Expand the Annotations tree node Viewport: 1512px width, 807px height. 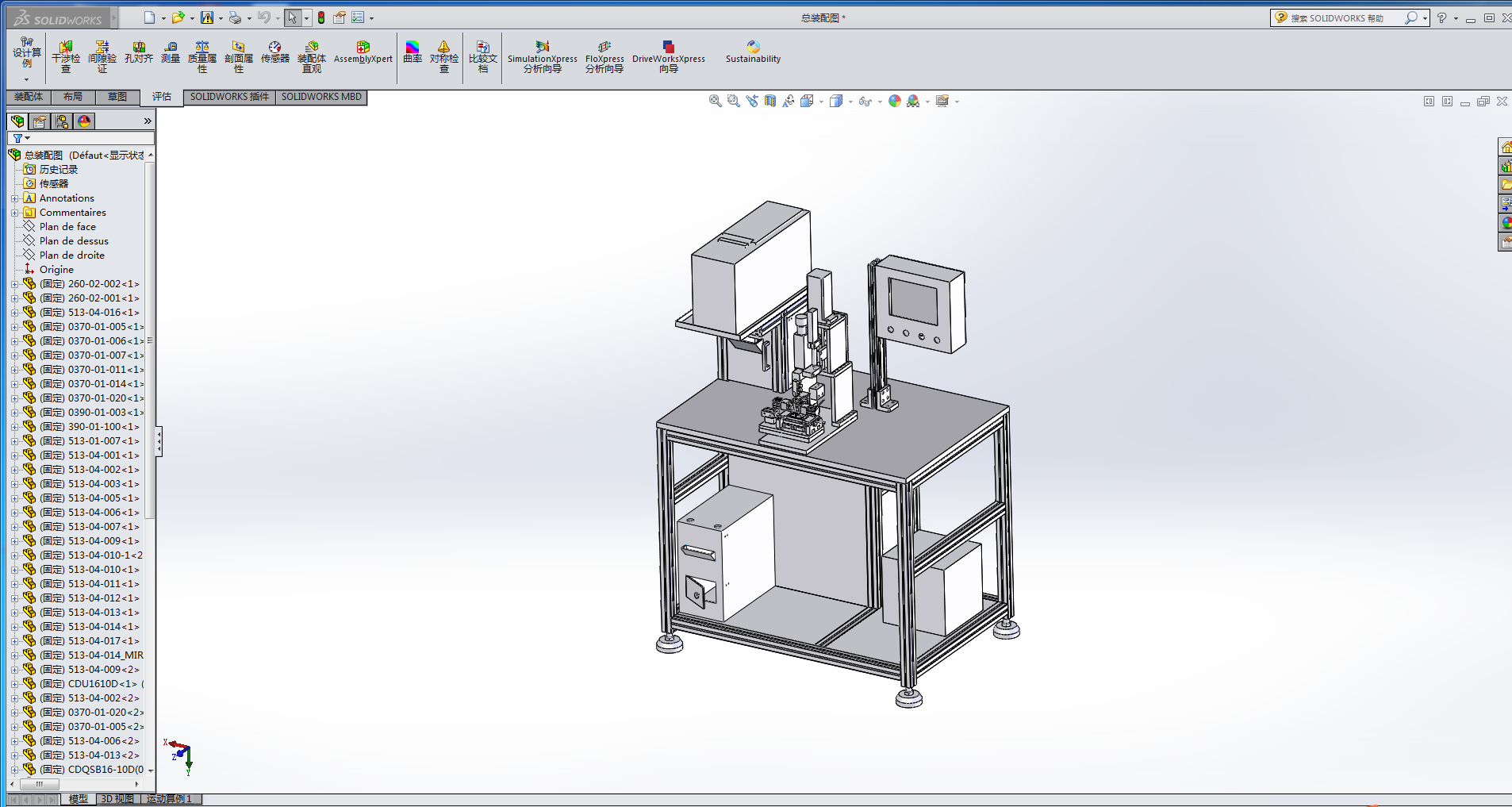tap(14, 198)
